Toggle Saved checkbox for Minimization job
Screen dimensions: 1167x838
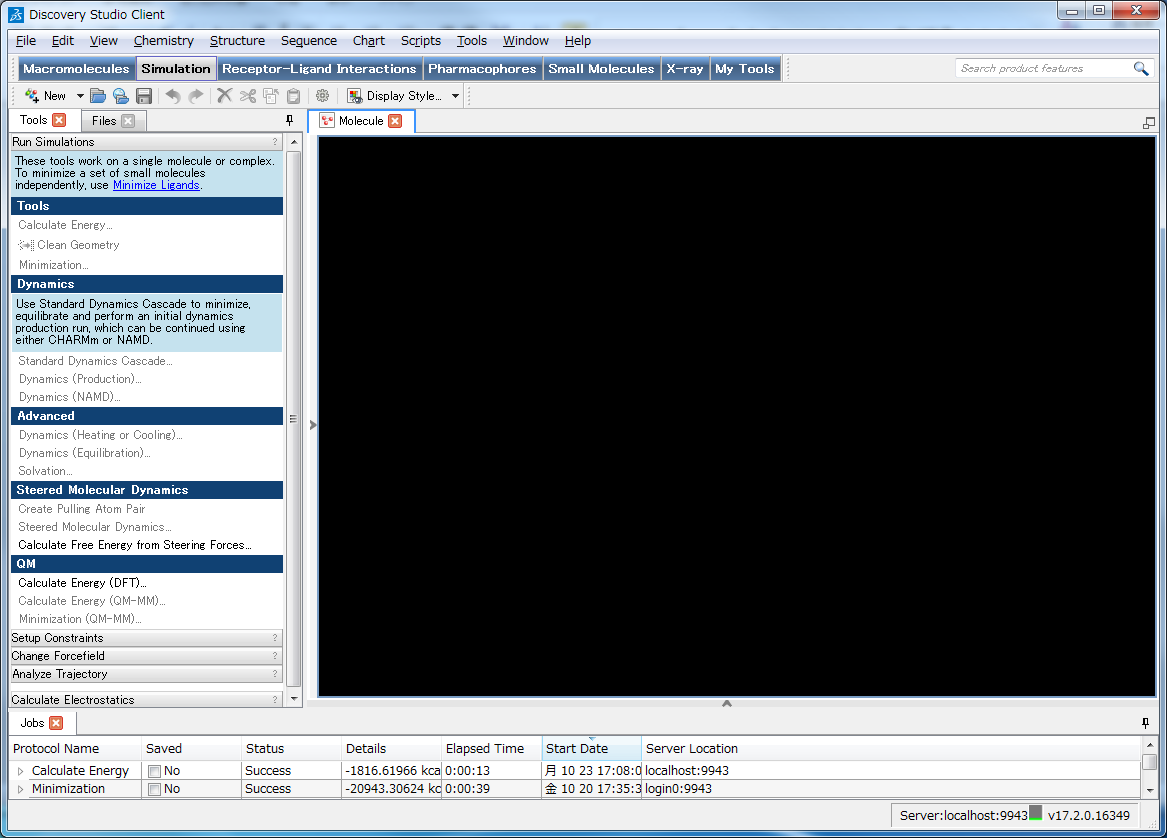click(x=154, y=789)
